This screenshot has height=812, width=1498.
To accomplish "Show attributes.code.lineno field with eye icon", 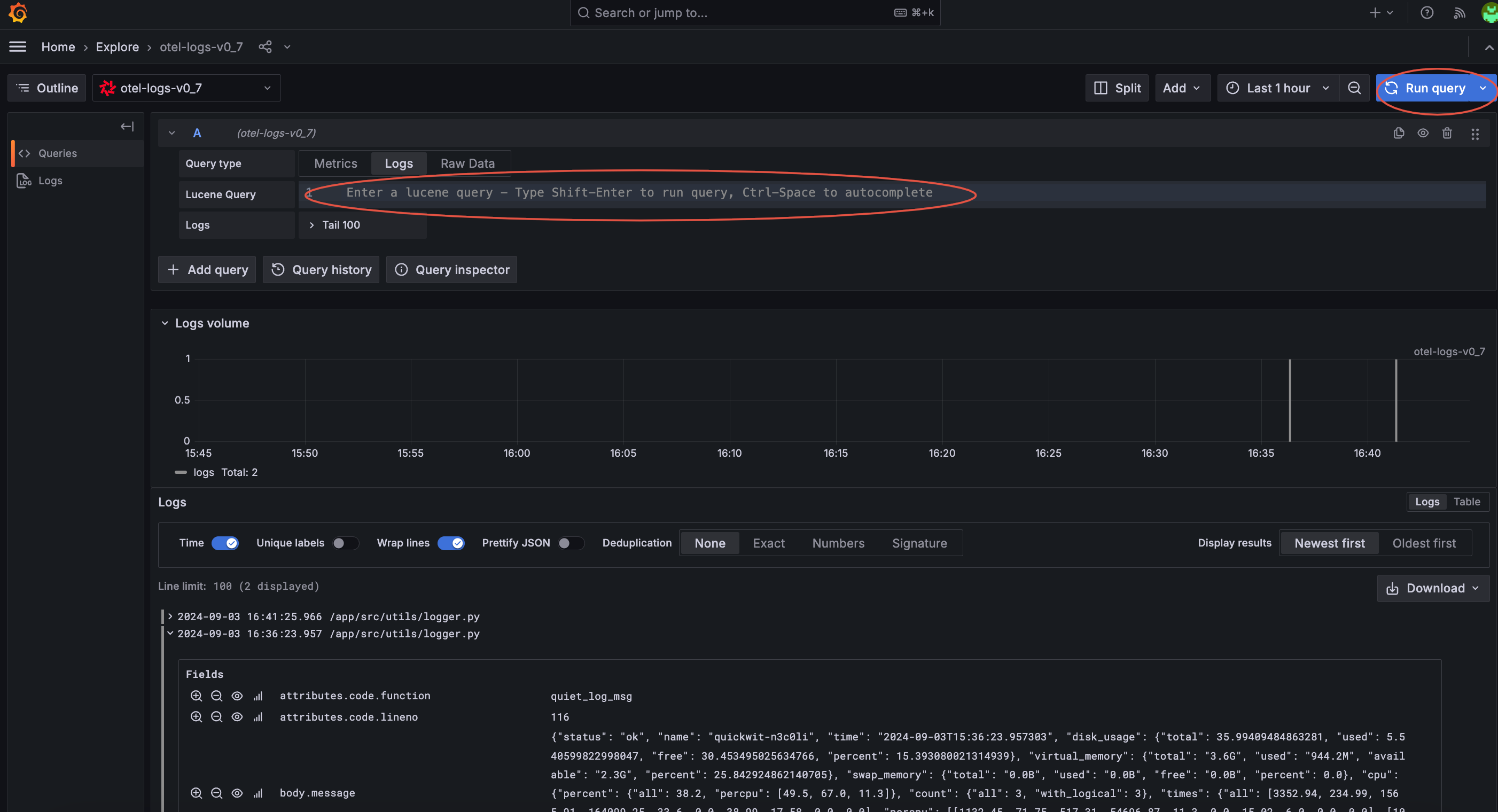I will 237,716.
